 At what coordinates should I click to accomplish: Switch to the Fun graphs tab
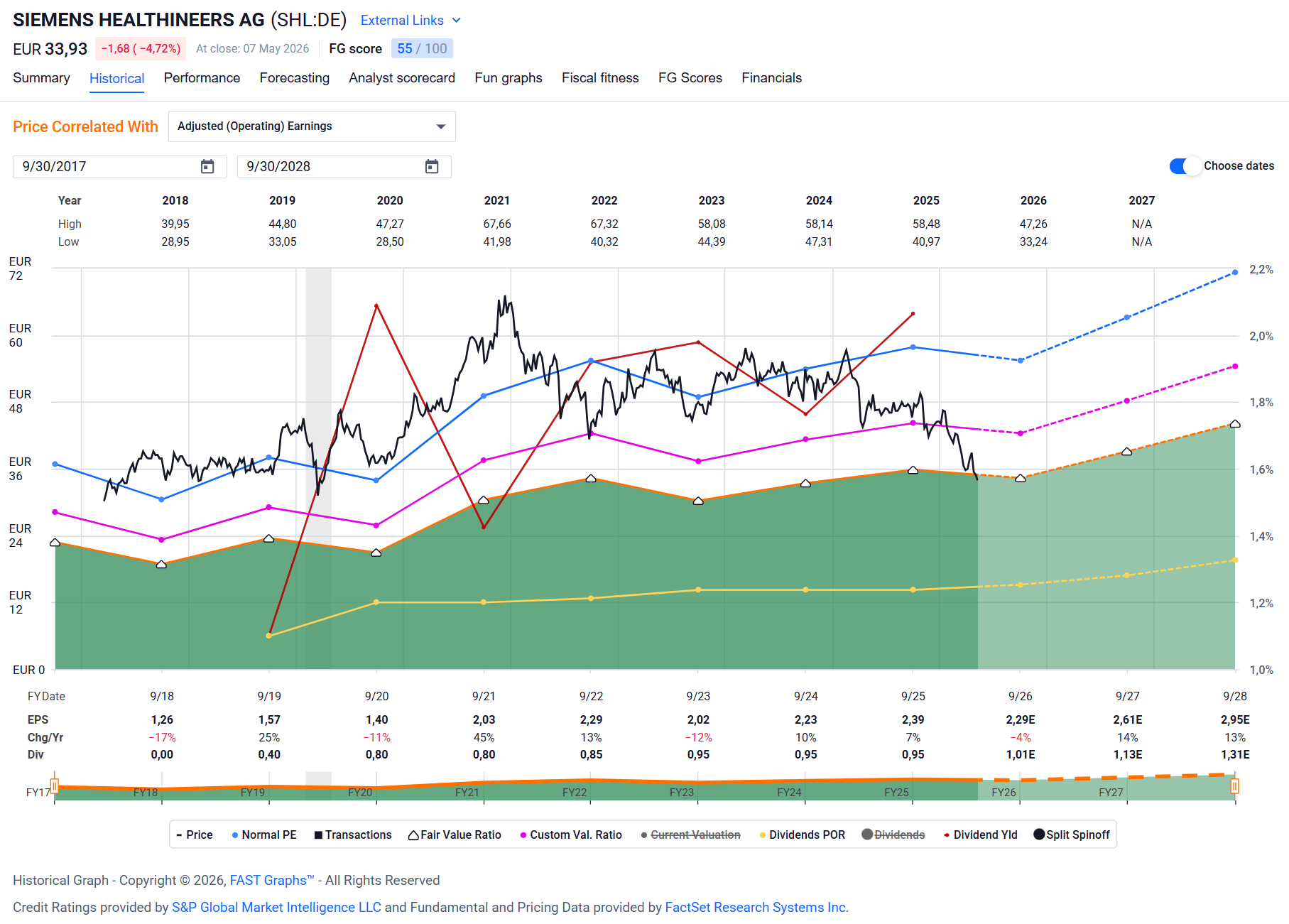click(x=508, y=77)
